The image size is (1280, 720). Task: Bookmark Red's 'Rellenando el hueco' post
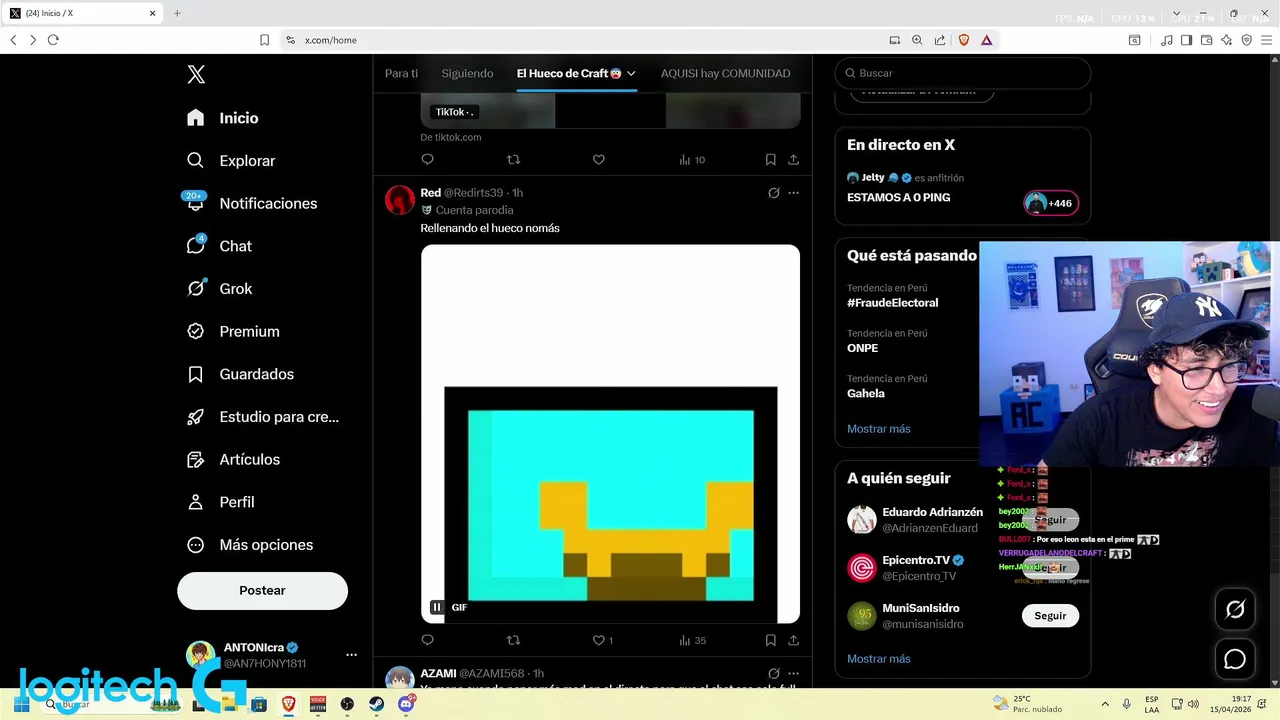pos(770,640)
